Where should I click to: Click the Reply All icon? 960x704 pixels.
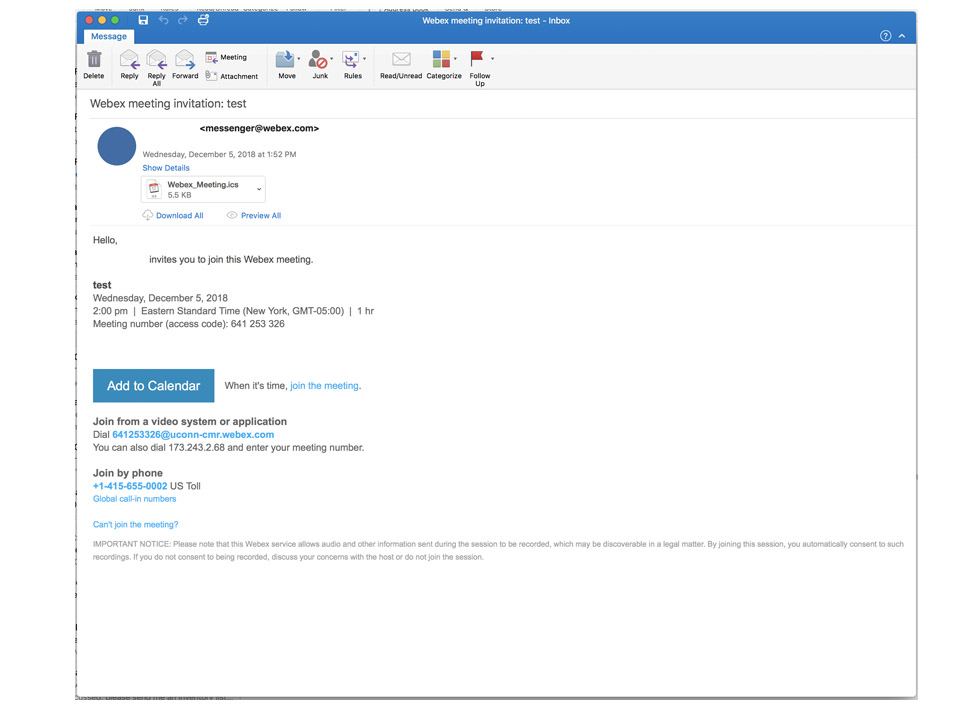coord(157,62)
